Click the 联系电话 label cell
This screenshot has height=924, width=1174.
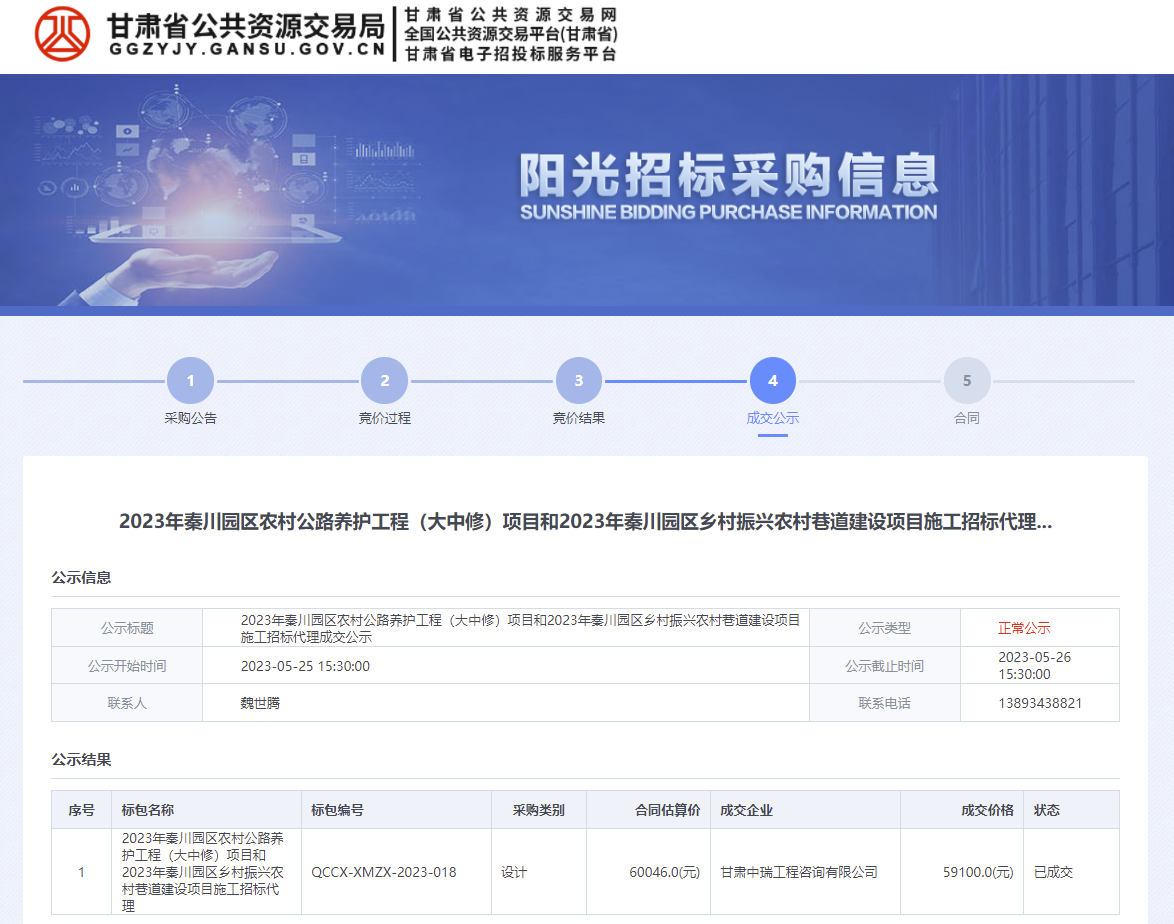click(x=884, y=703)
